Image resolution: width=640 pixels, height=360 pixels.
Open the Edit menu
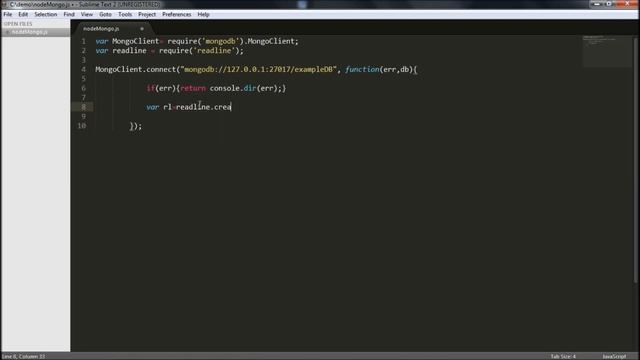pyautogui.click(x=23, y=14)
